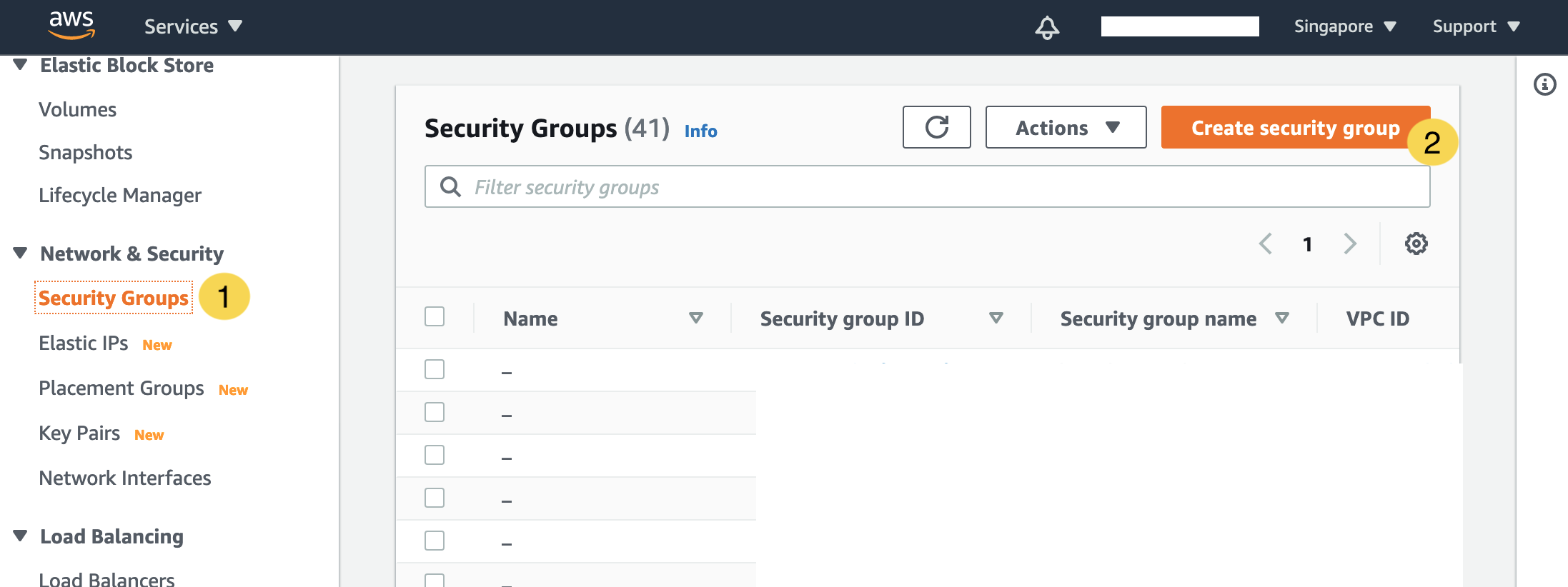The image size is (1568, 587).
Task: Go to previous page arrow
Action: pos(1265,244)
